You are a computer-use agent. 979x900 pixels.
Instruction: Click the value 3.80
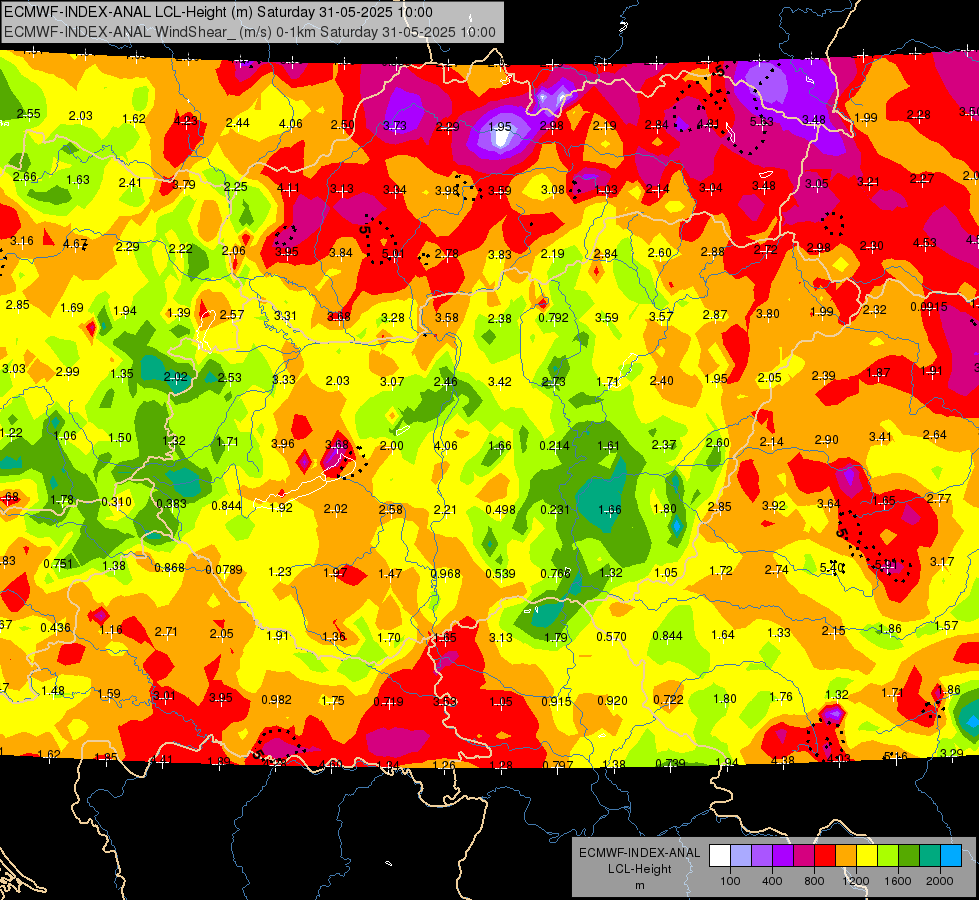click(x=768, y=314)
